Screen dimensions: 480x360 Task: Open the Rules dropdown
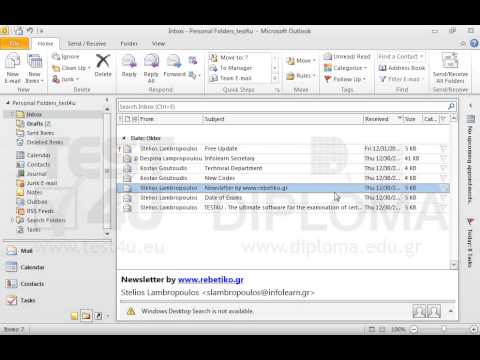[301, 76]
